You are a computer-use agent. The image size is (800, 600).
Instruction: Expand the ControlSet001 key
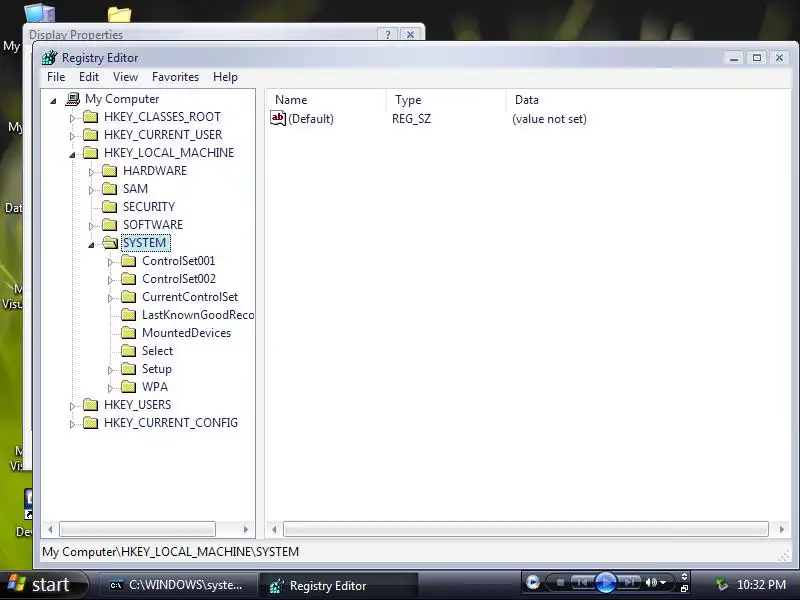tap(110, 262)
